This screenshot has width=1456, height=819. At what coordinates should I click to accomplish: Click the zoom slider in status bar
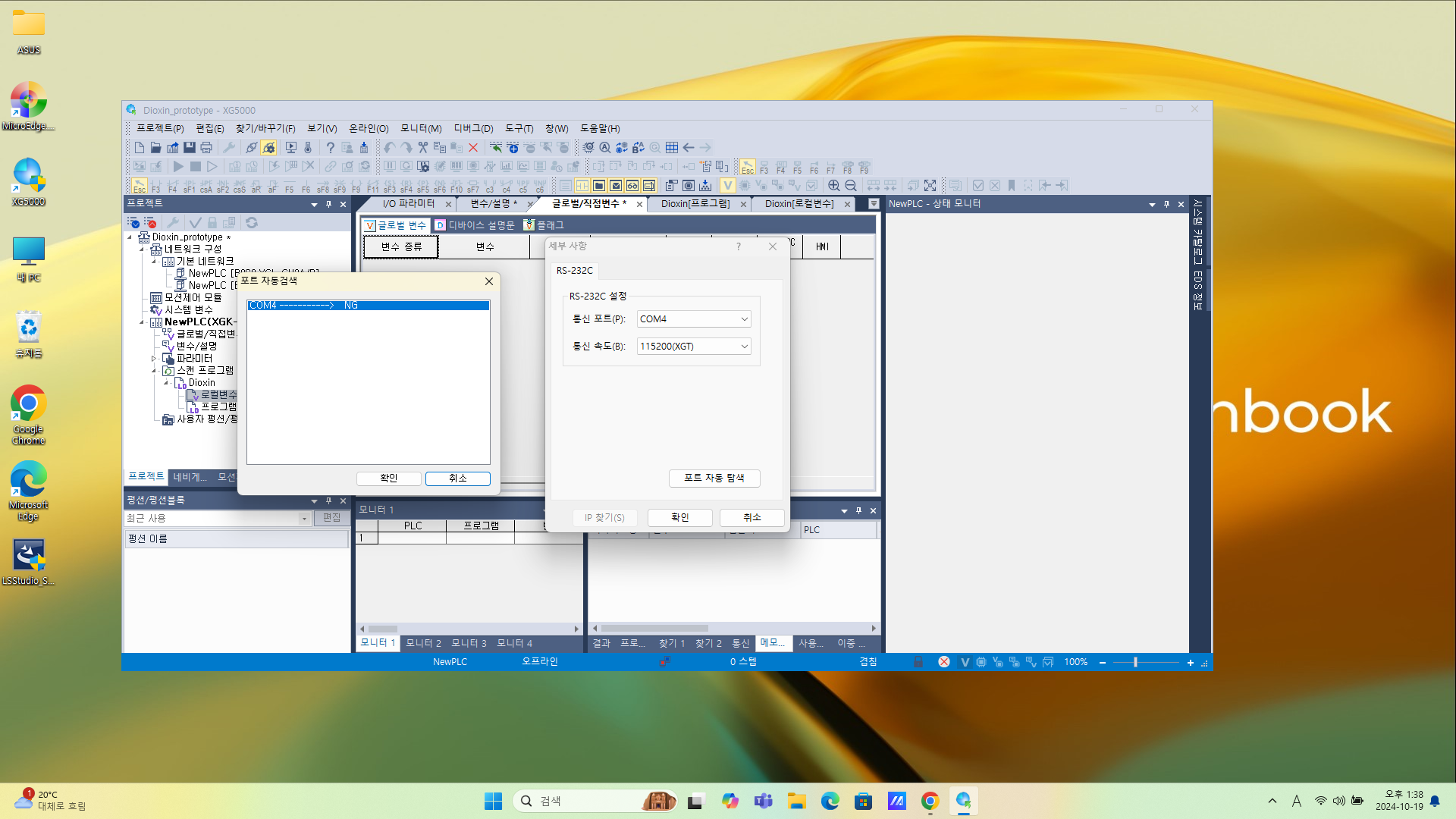[x=1135, y=662]
